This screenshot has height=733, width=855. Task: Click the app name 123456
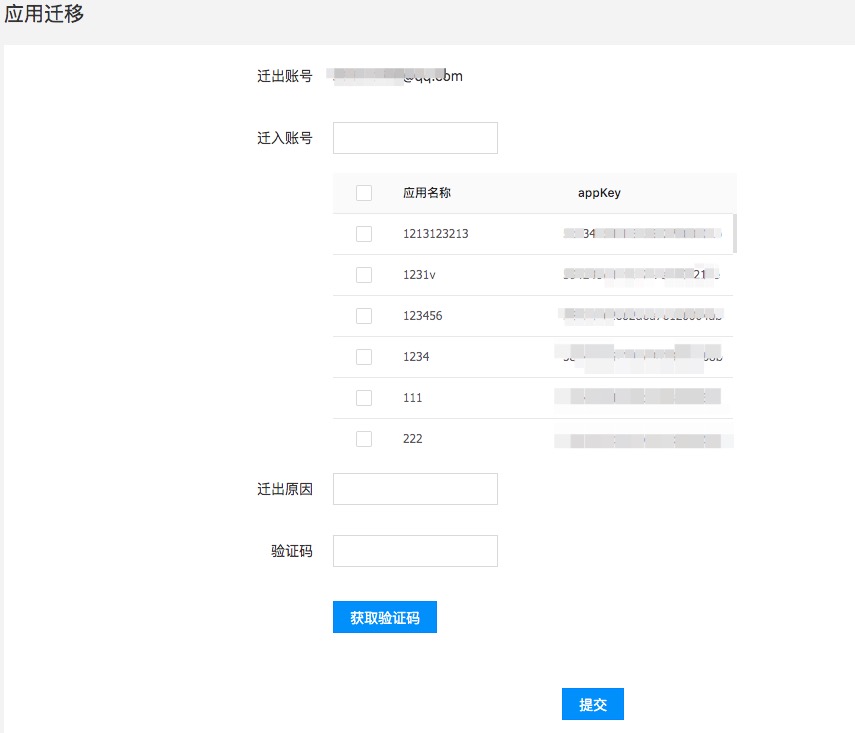(423, 316)
